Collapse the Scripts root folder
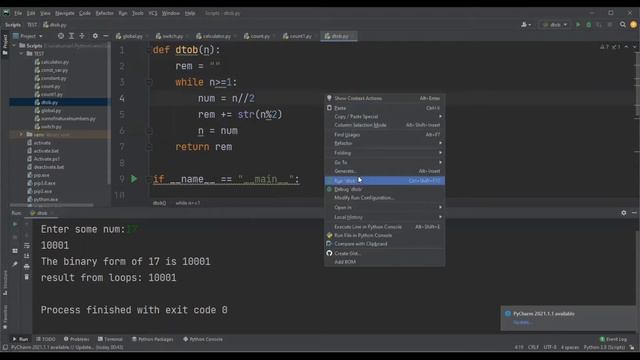The width and height of the screenshot is (640, 360). point(15,46)
